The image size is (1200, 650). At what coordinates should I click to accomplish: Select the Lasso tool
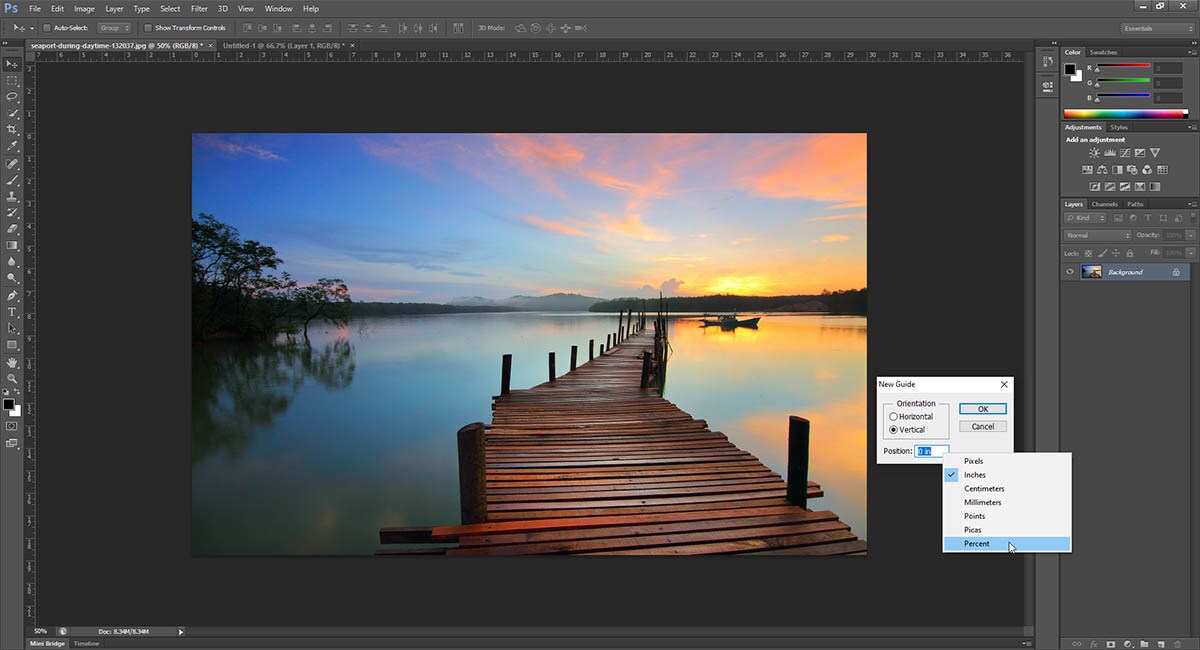[x=12, y=96]
